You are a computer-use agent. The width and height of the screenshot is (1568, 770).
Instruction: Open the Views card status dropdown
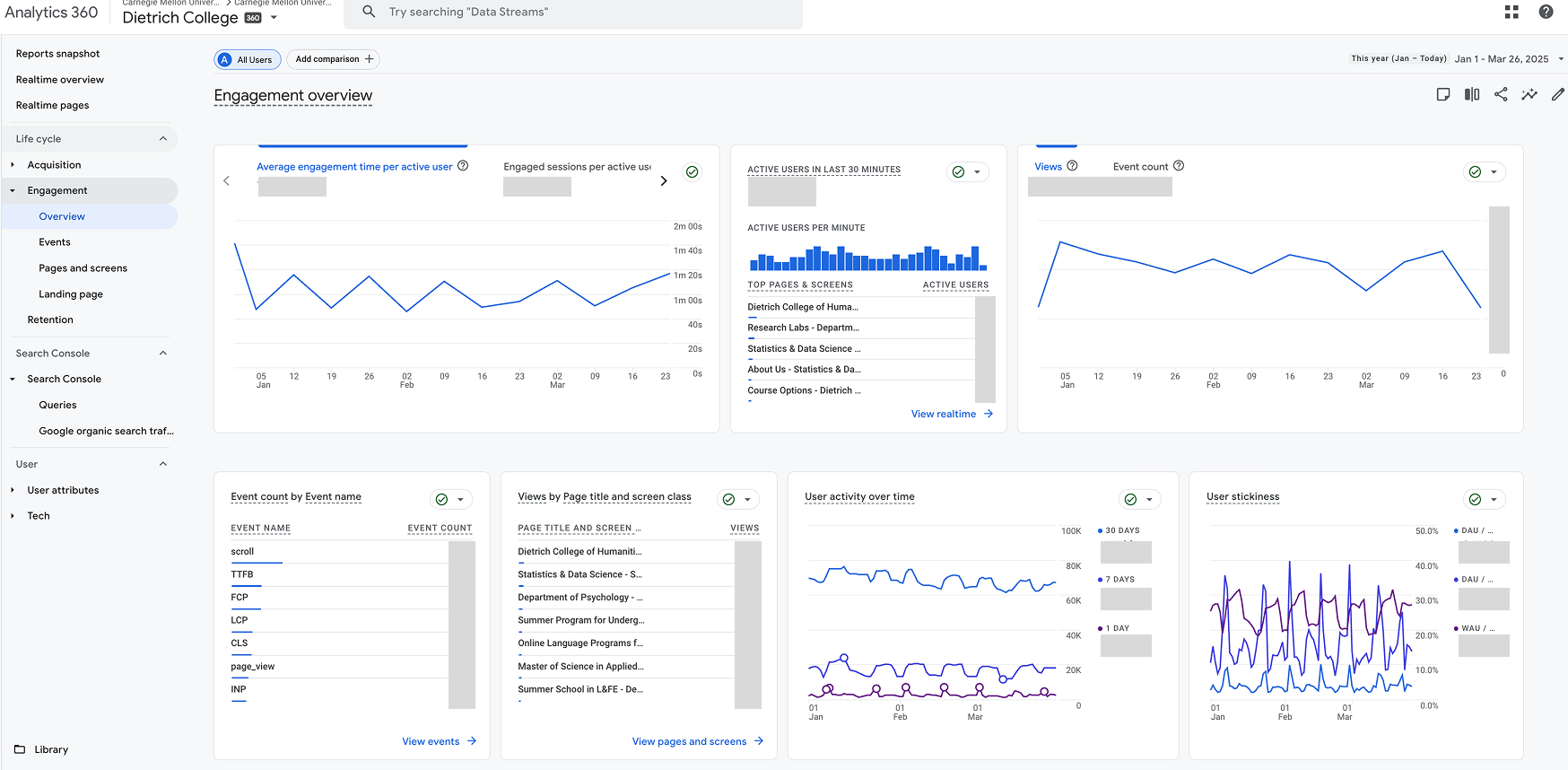pyautogui.click(x=1485, y=172)
